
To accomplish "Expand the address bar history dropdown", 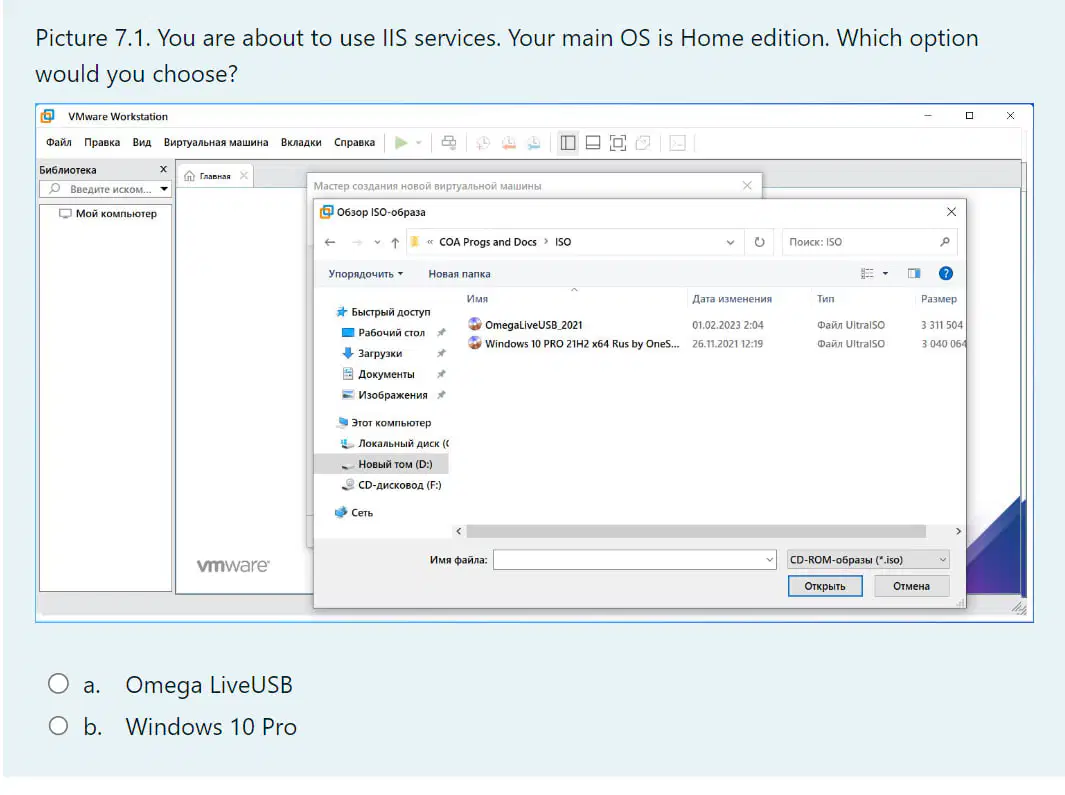I will [730, 242].
